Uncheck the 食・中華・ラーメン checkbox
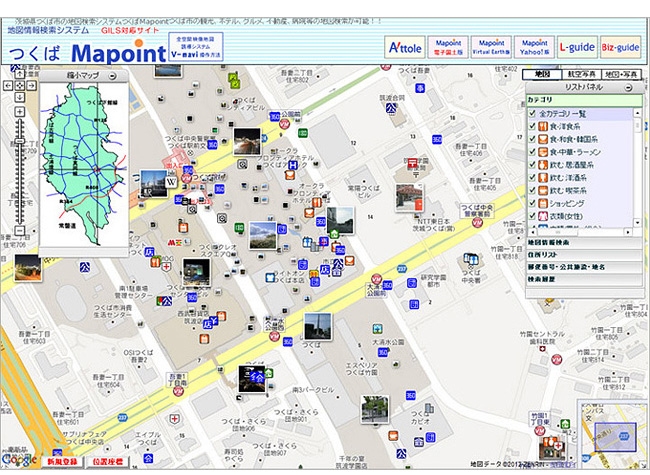Viewport: 650px width, 475px height. point(532,152)
